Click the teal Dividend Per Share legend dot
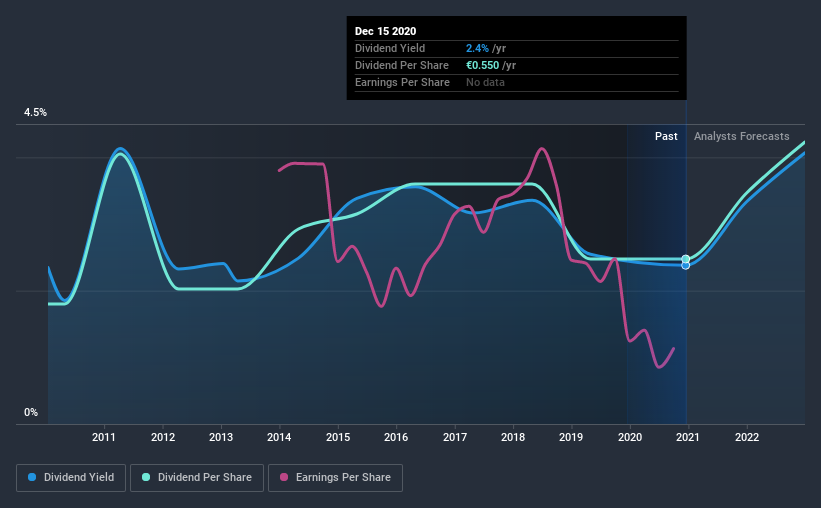Viewport: 821px width, 508px height. point(146,477)
